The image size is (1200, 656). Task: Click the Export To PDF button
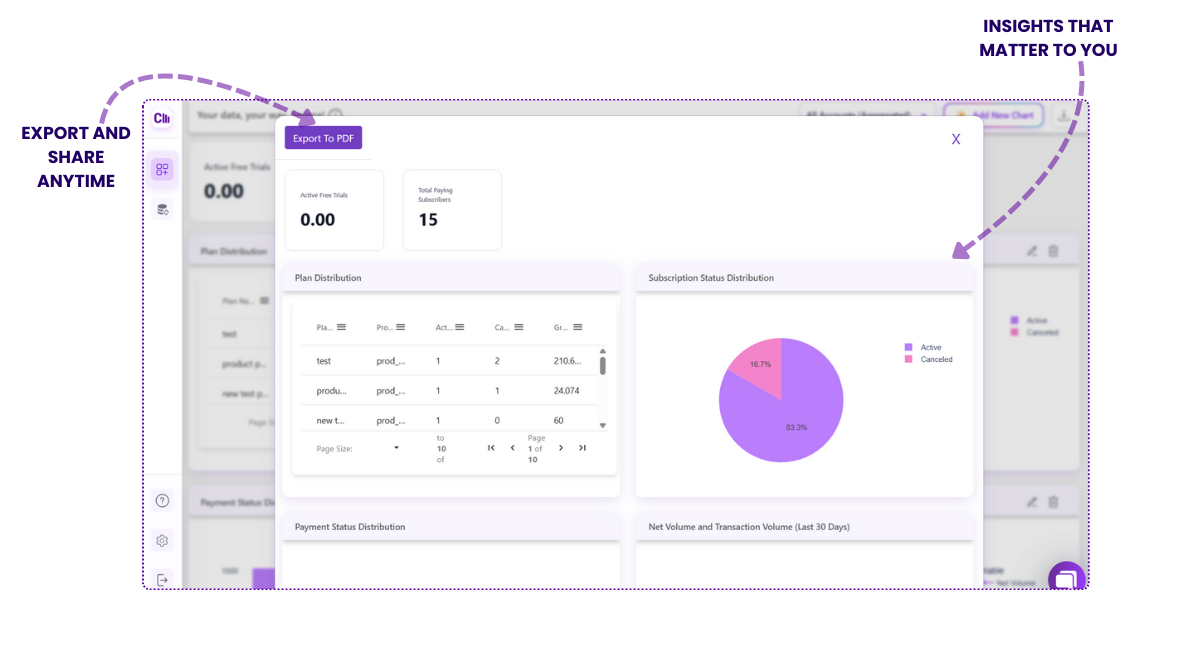click(322, 137)
